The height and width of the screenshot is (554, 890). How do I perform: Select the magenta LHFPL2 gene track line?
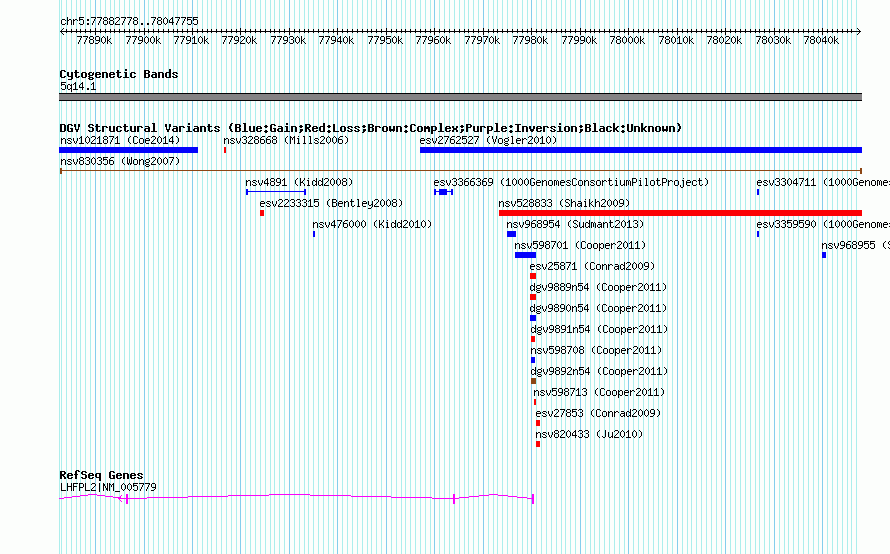pos(296,498)
